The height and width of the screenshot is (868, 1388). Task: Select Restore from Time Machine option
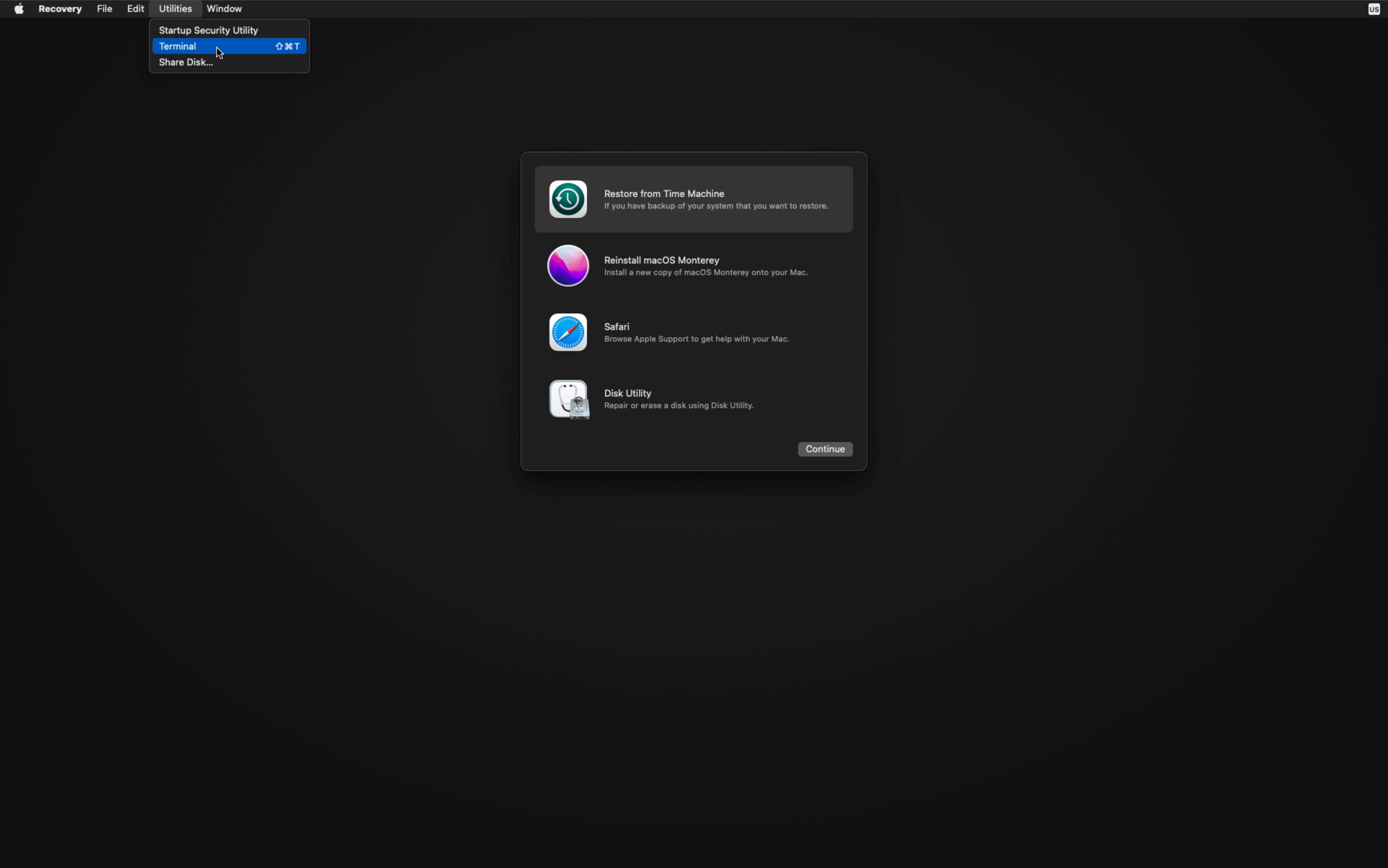point(663,194)
